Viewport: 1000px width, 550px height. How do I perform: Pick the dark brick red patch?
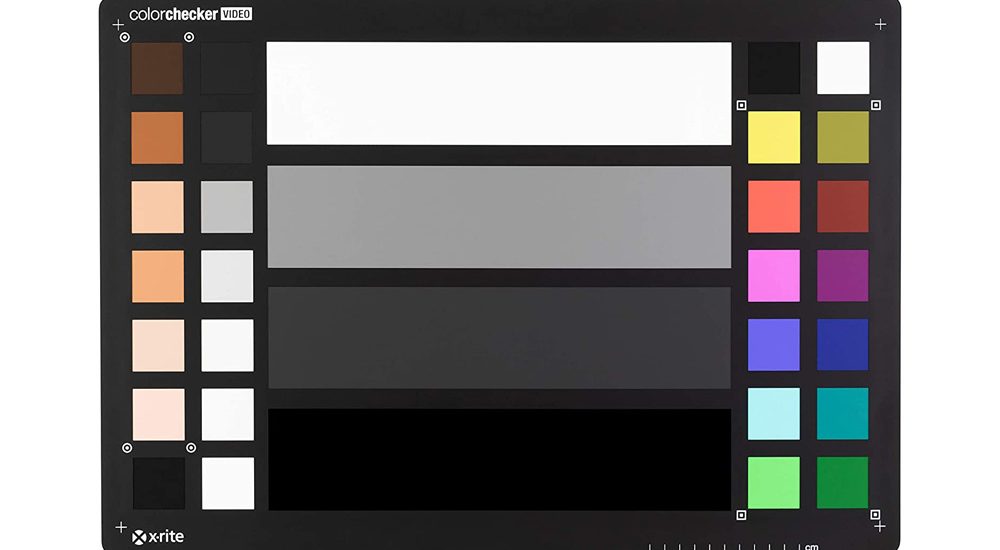tap(842, 206)
